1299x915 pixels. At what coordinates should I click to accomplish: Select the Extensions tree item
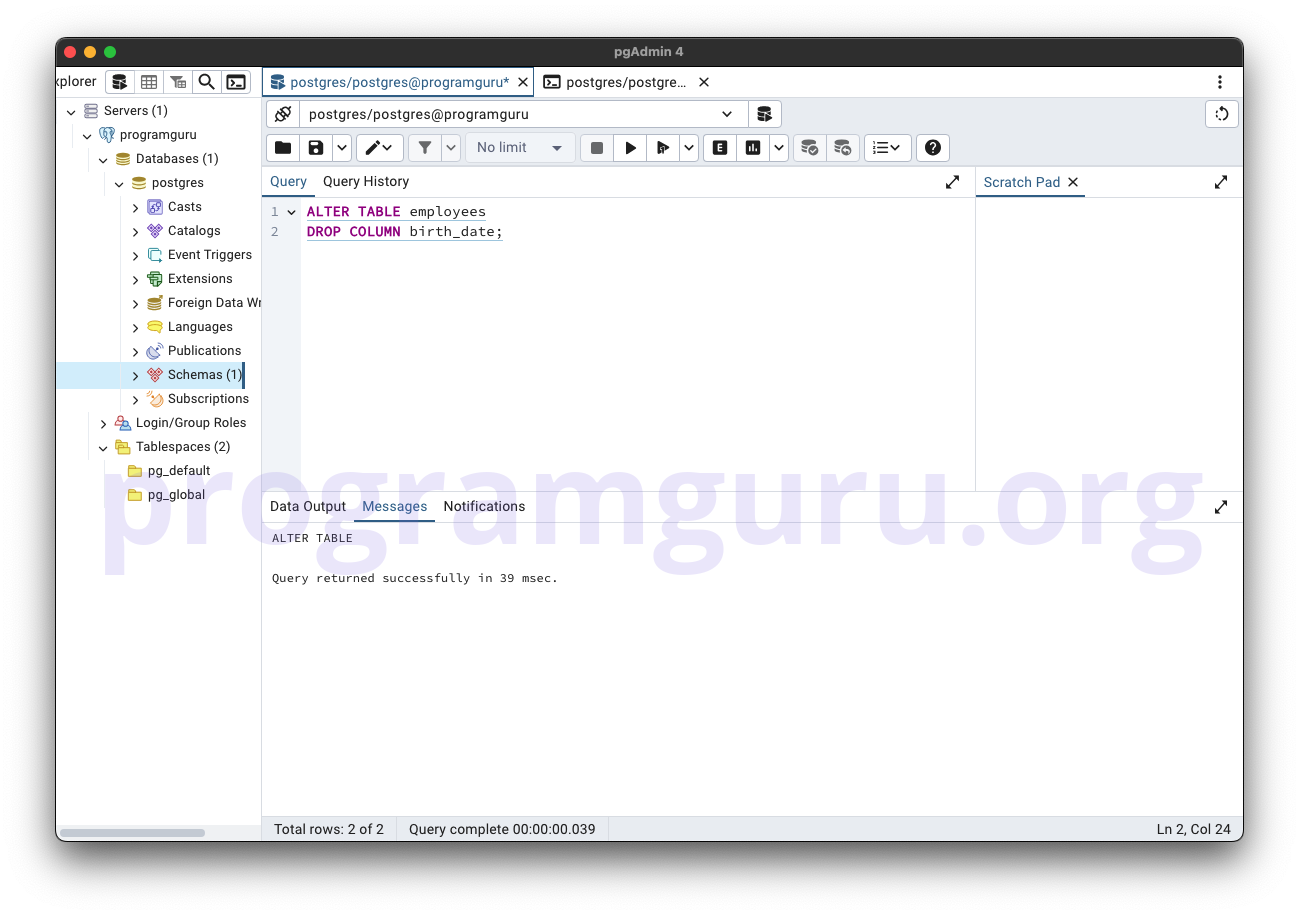(x=200, y=279)
